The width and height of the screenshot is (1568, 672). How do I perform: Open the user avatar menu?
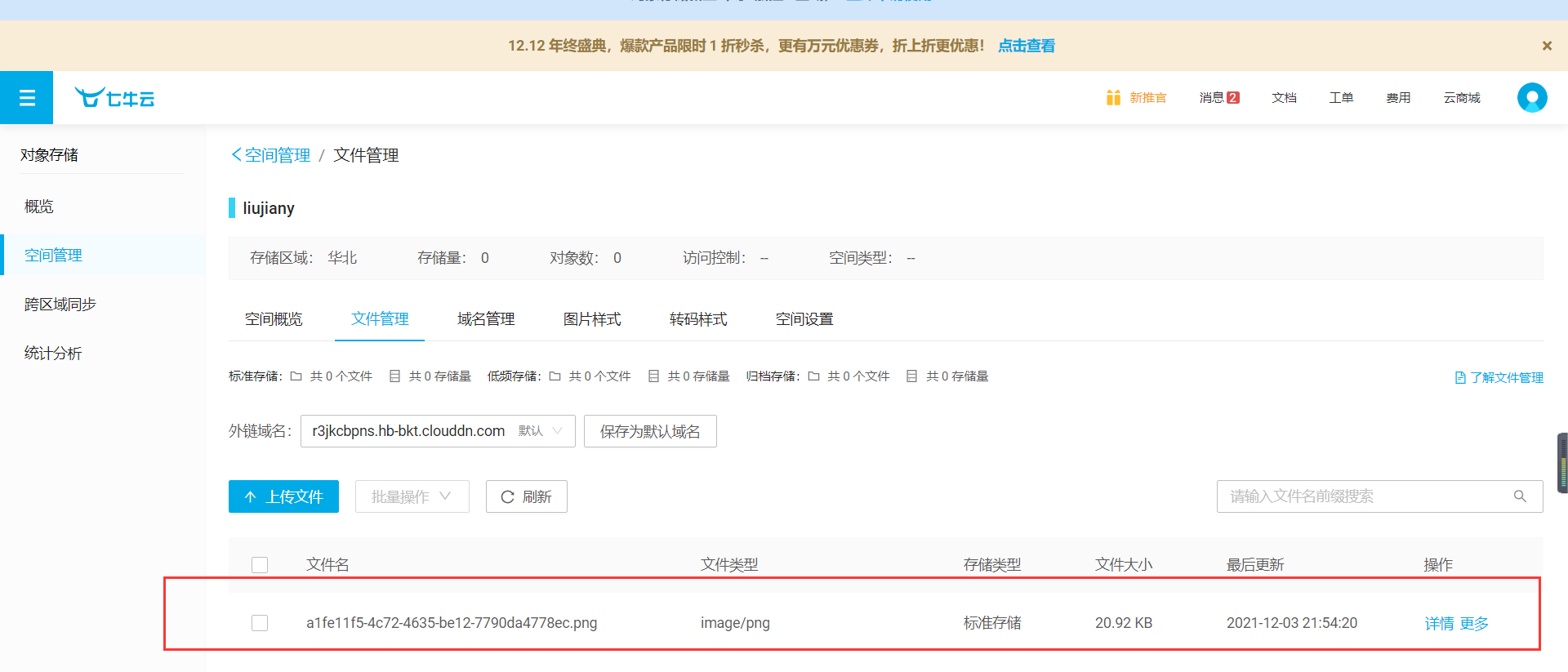click(1532, 98)
